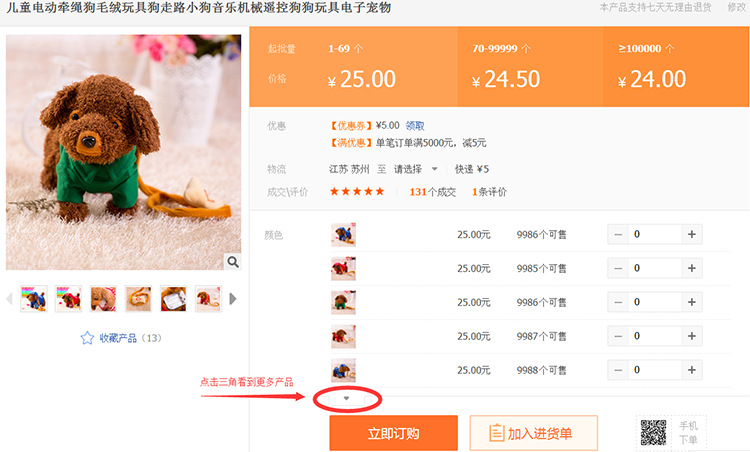Click the magnifier icon on product image
750x452 pixels.
(233, 262)
